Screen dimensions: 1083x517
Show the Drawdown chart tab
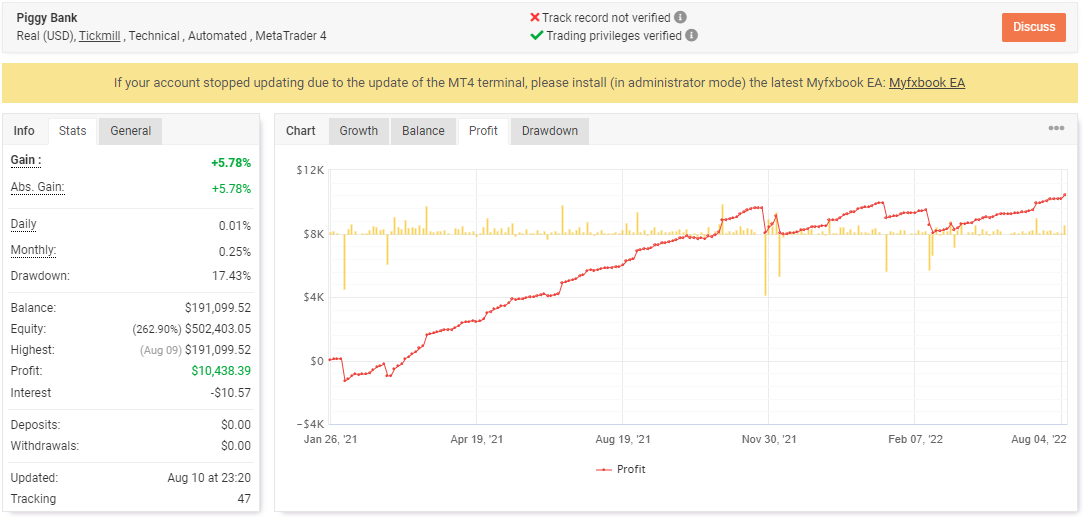[550, 130]
